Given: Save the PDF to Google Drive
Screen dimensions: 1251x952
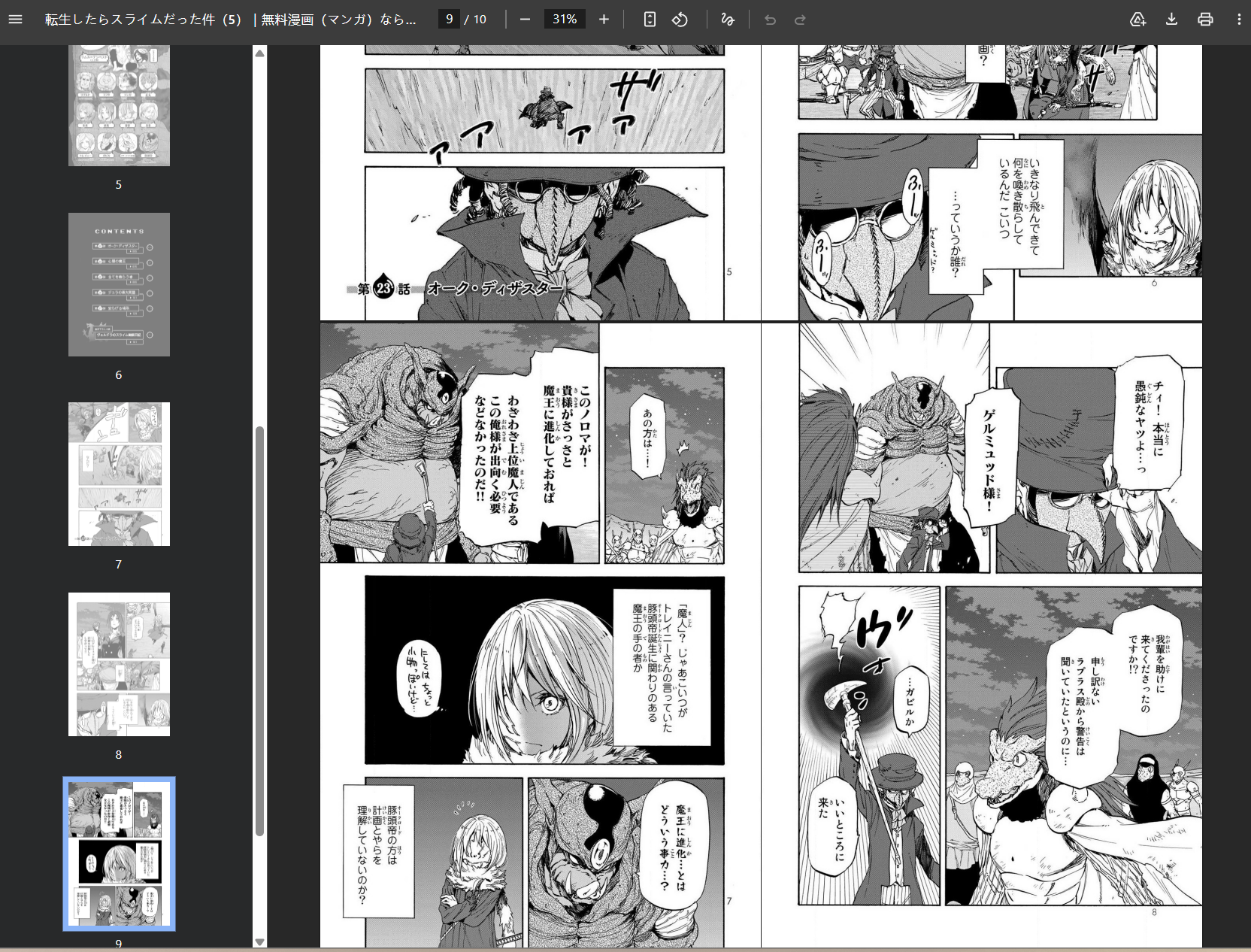Looking at the screenshot, I should [x=1138, y=20].
